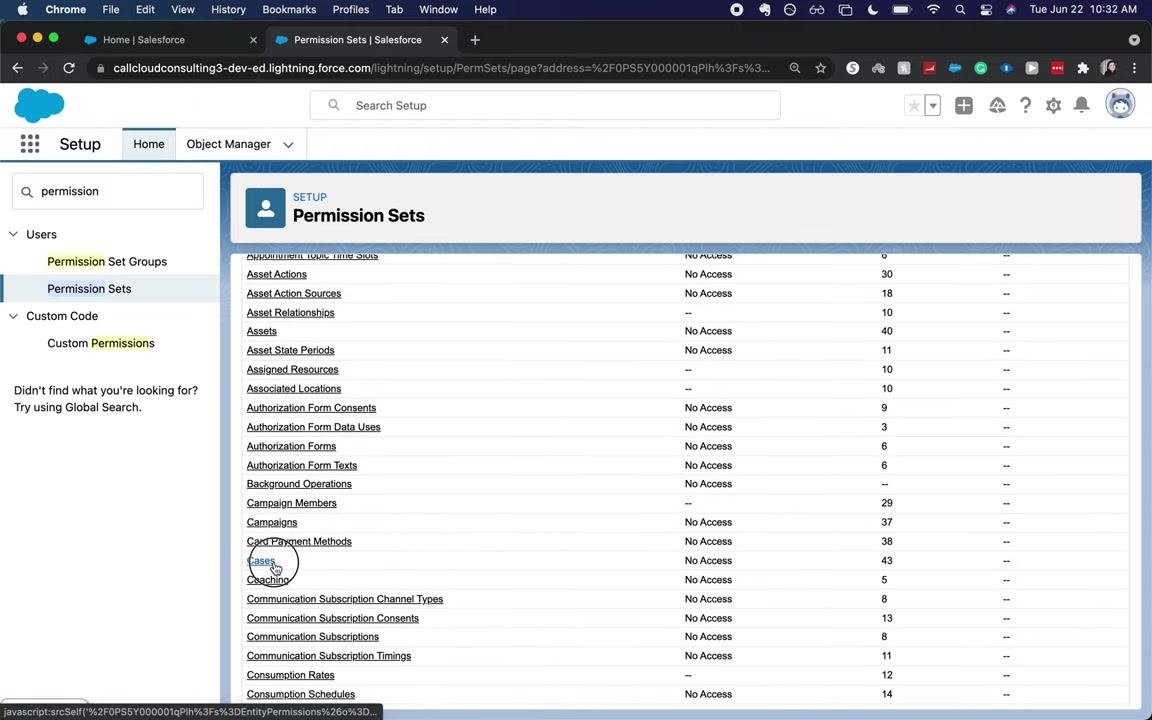
Task: Close the Permission Sets | Salesforce tab
Action: coord(444,40)
